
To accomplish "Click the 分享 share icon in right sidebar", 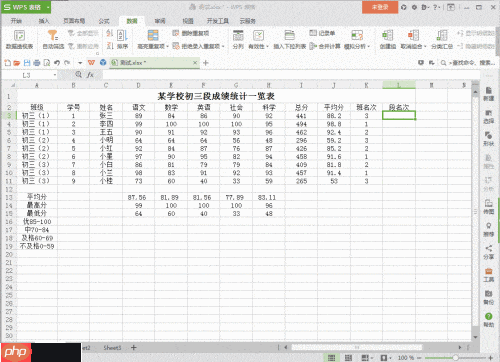I will click(489, 248).
